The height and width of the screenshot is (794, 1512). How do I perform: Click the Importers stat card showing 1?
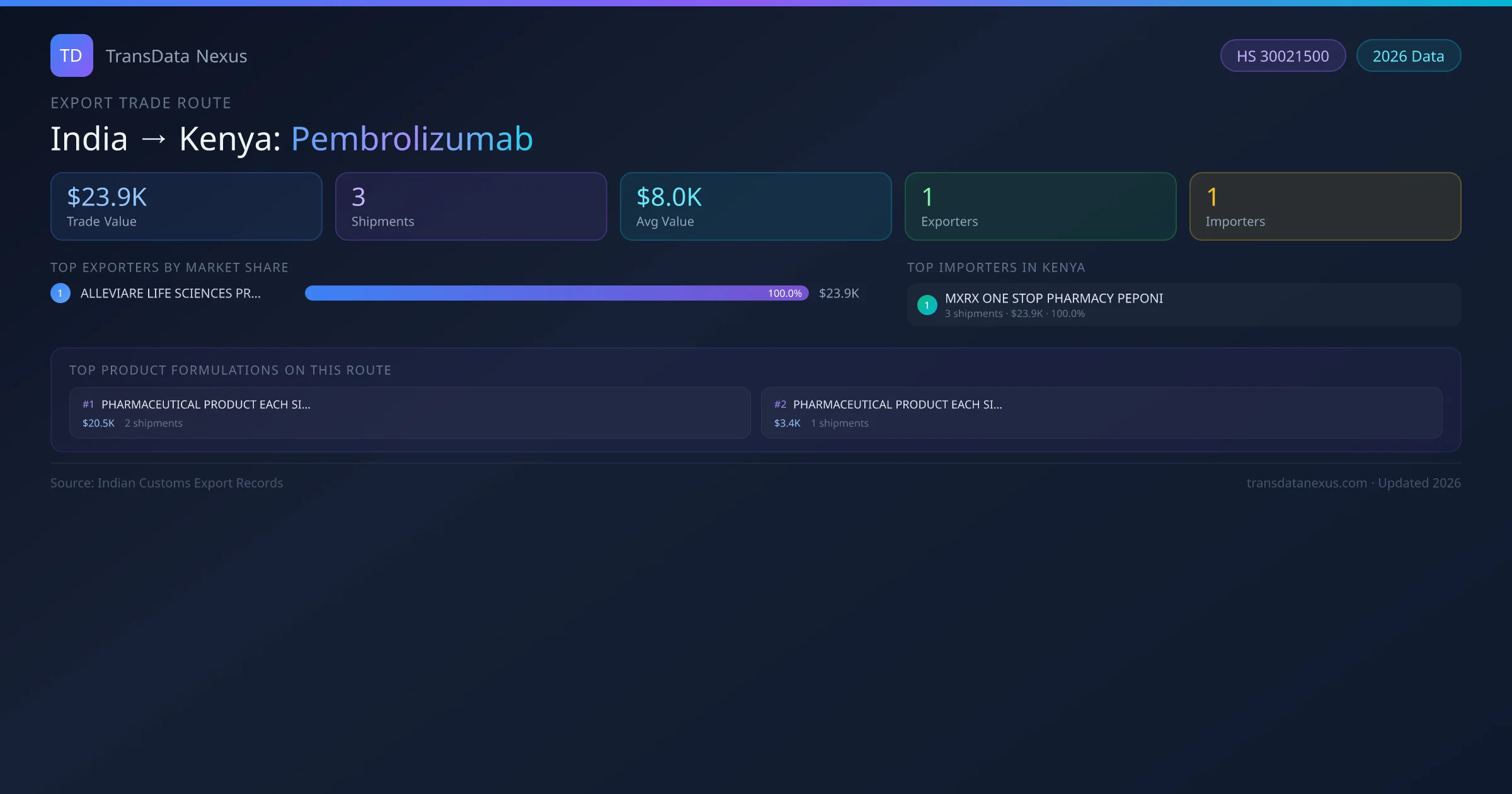click(x=1325, y=206)
